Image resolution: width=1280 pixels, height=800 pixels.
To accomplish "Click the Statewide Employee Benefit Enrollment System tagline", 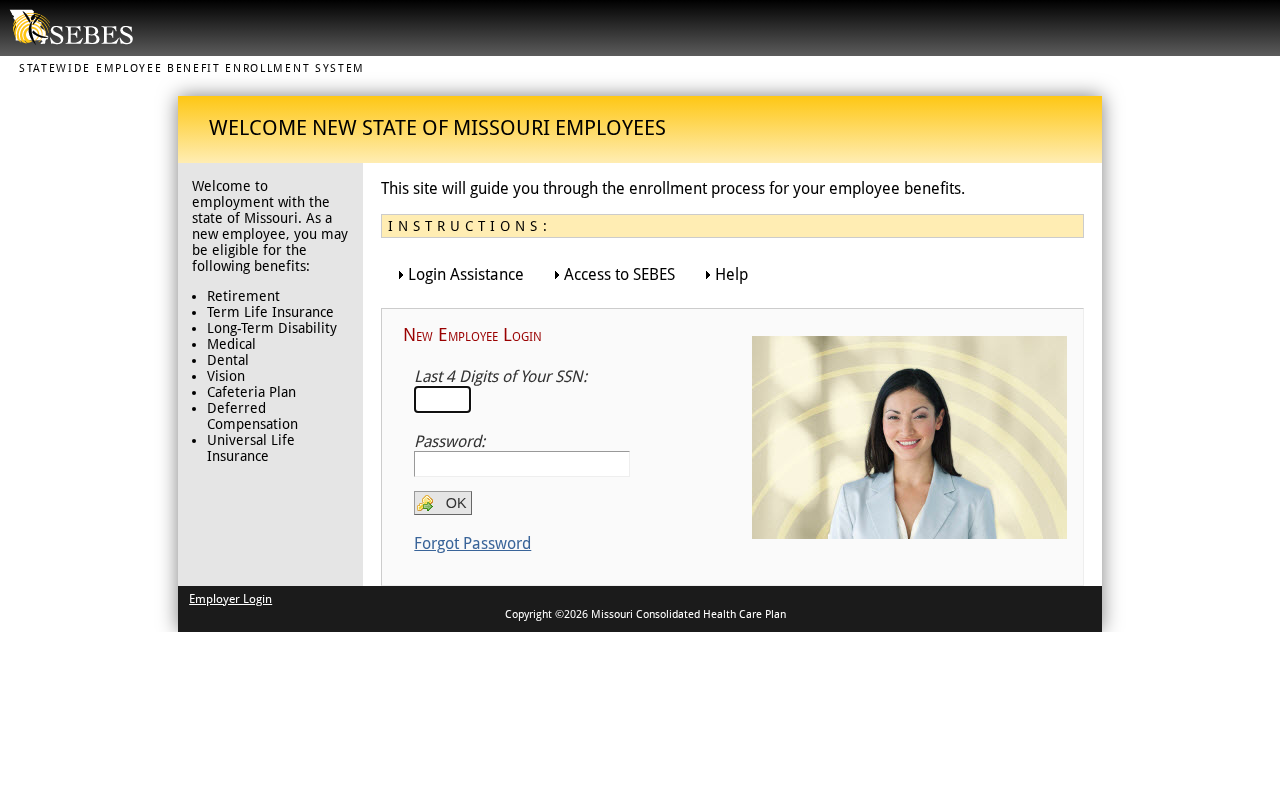I will tap(191, 68).
